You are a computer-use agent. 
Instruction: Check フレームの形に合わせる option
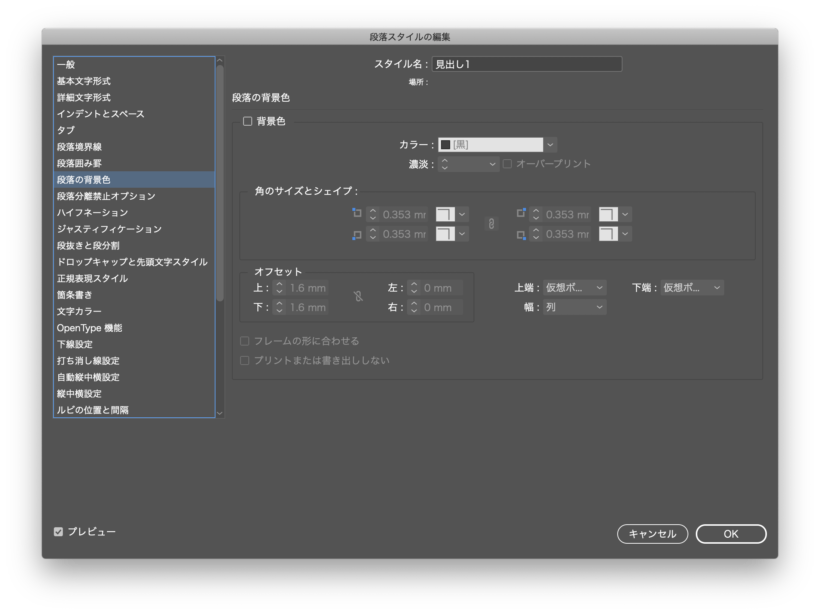tap(245, 341)
